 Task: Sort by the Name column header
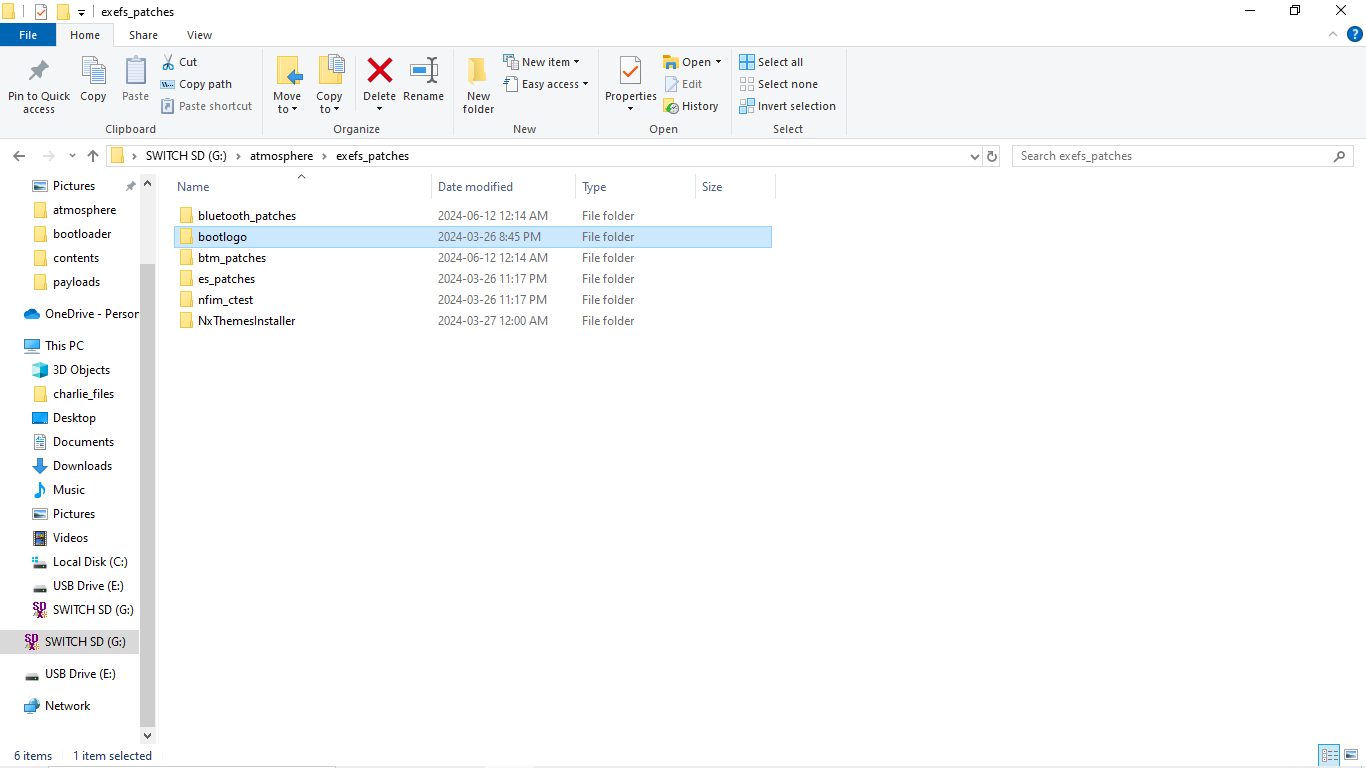tap(193, 187)
